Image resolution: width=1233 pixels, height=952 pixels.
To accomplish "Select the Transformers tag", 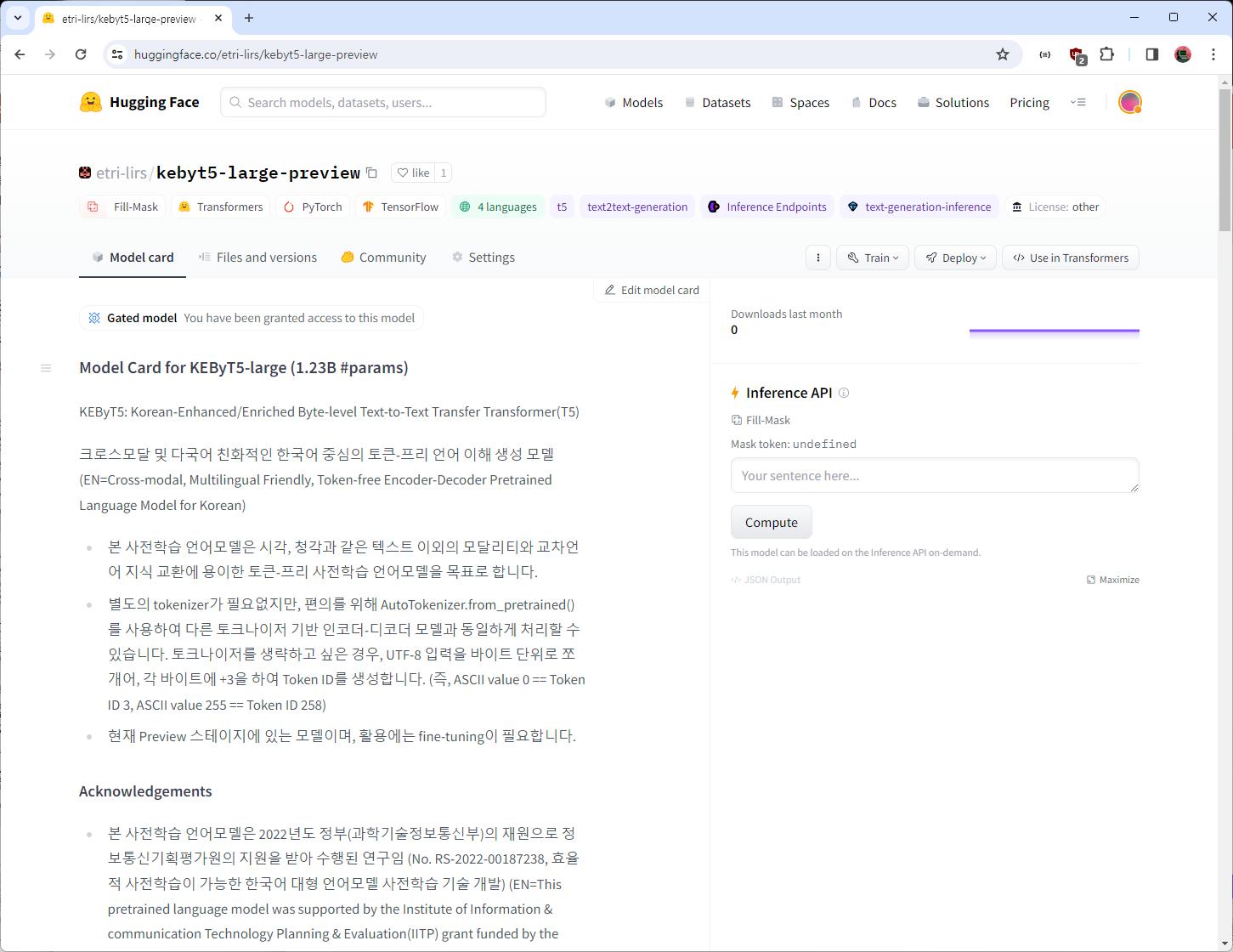I will (x=221, y=207).
